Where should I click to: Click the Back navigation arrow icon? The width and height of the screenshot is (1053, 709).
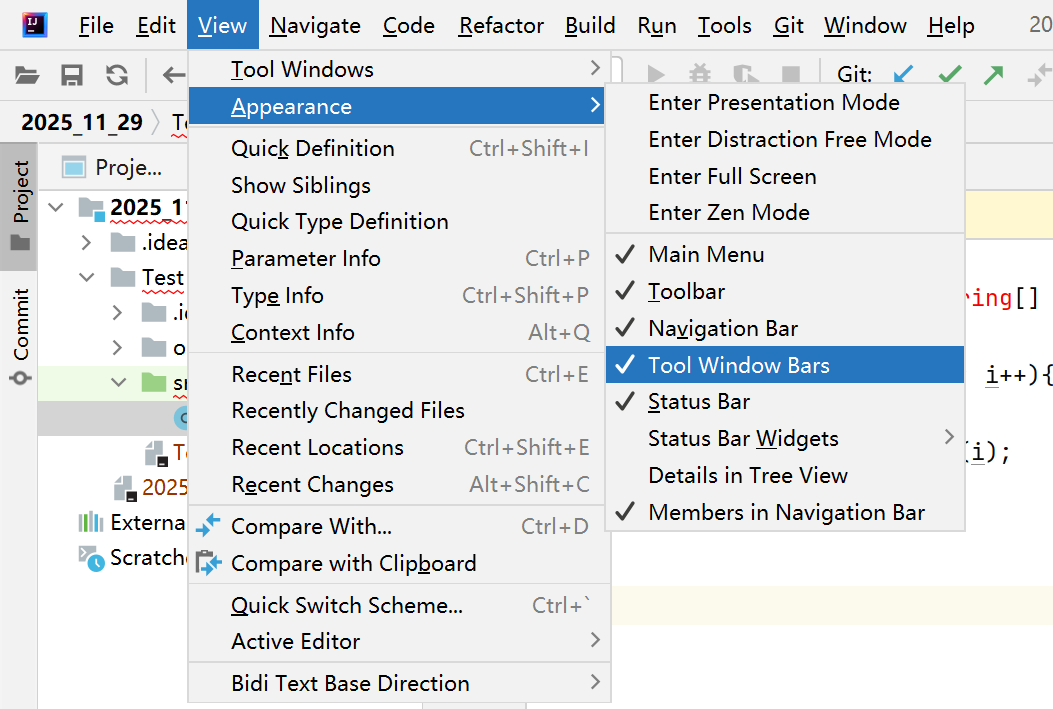tap(174, 75)
